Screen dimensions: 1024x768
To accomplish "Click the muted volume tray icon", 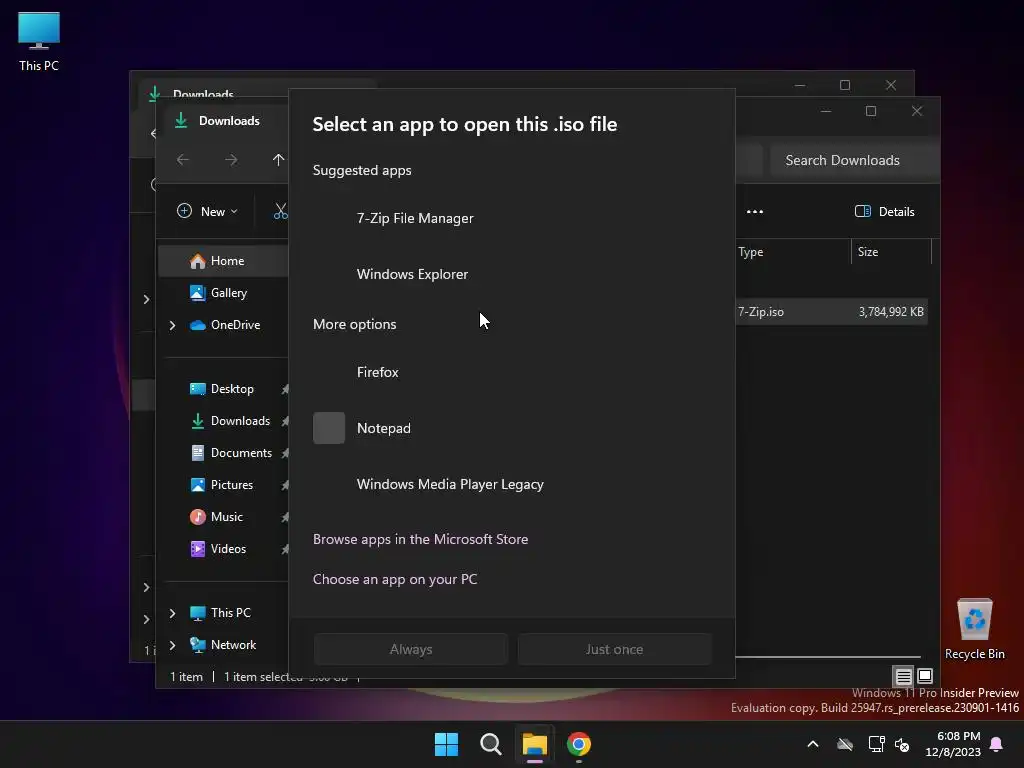I will tap(902, 744).
